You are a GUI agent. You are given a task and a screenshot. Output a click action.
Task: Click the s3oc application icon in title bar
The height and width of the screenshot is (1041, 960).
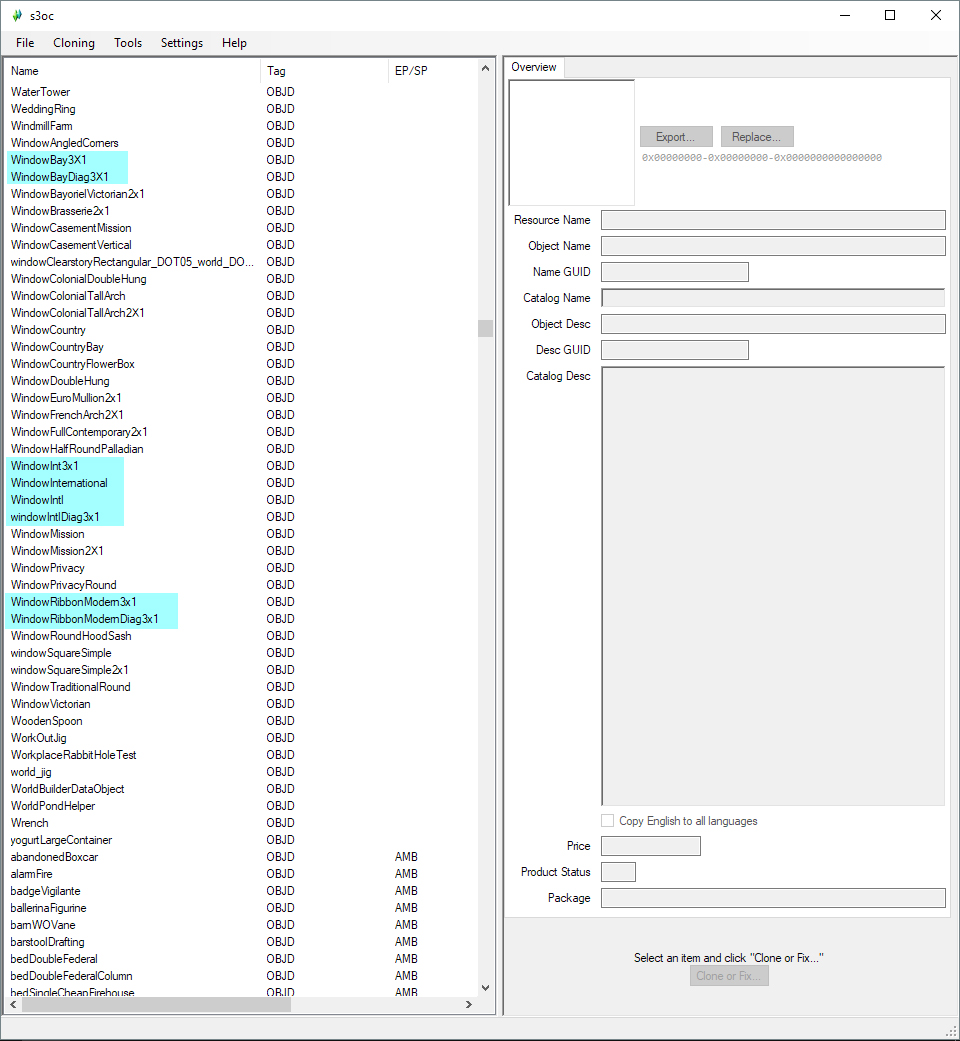click(17, 15)
